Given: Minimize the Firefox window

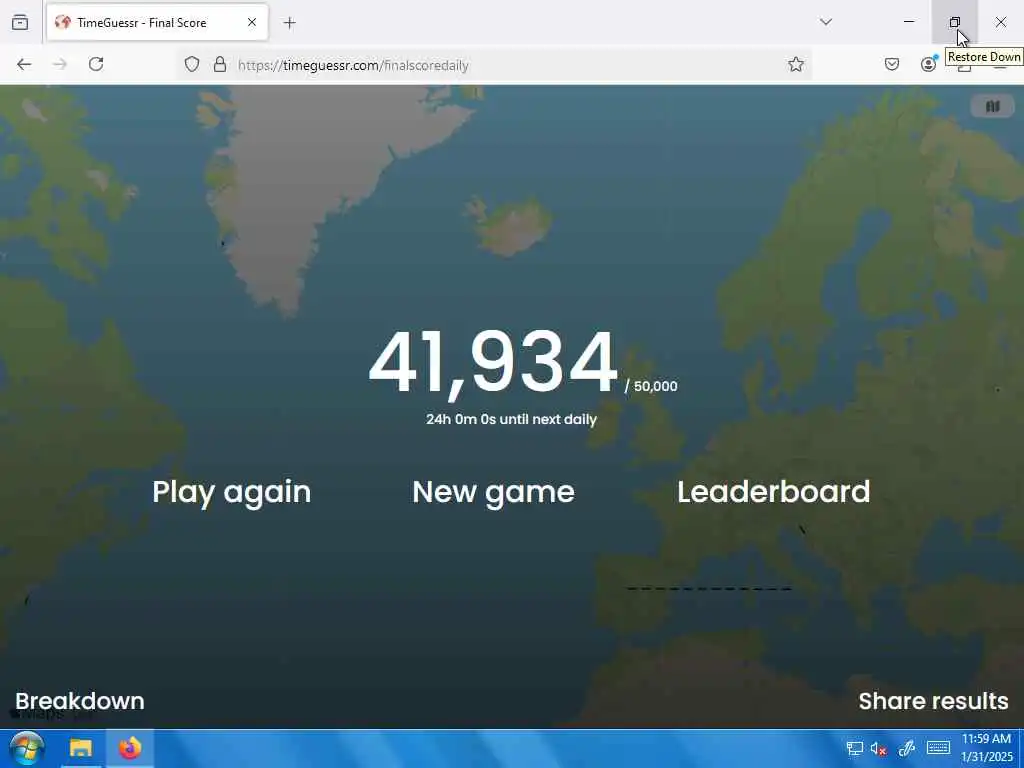Looking at the screenshot, I should pos(908,22).
